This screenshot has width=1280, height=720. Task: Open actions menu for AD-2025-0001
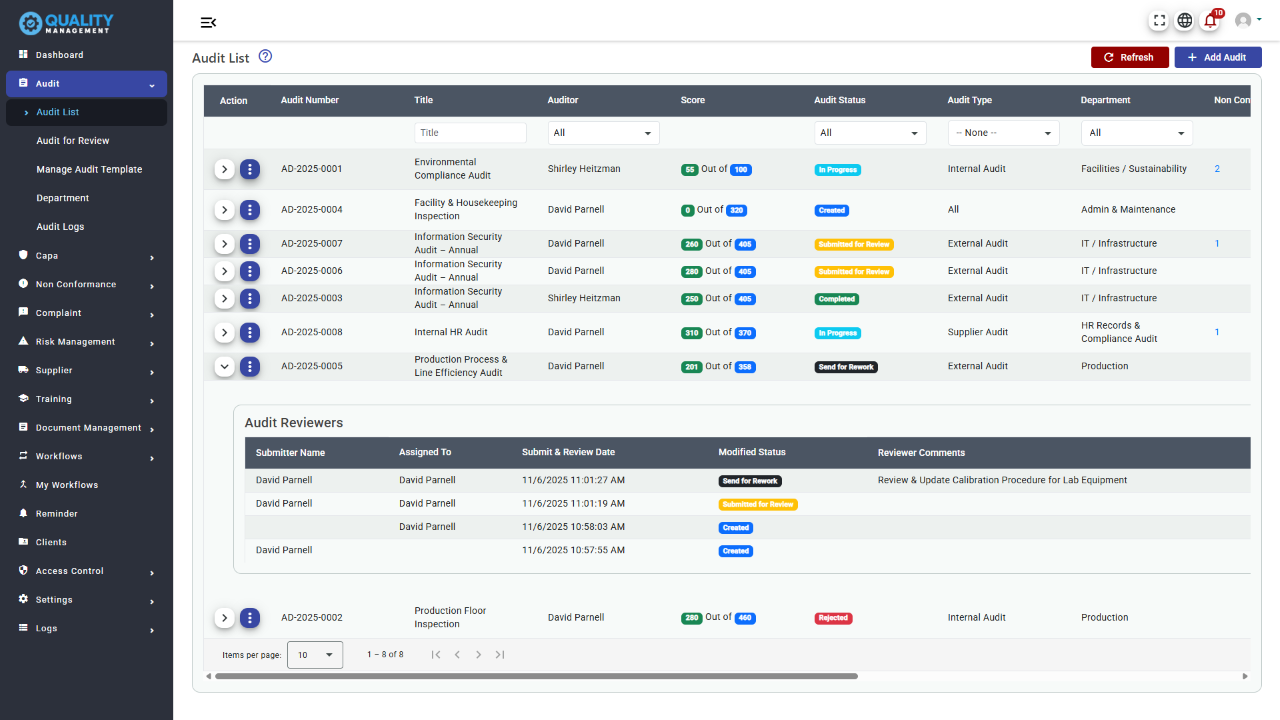pos(250,169)
